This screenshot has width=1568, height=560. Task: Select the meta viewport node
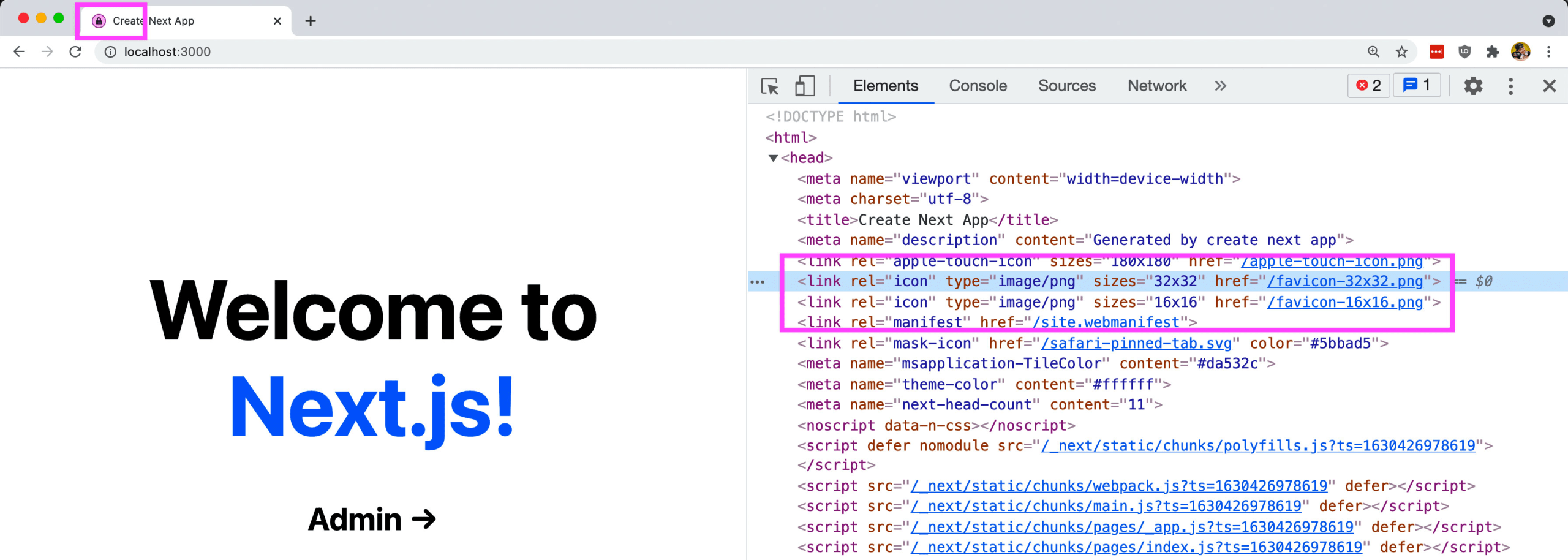pos(1019,179)
